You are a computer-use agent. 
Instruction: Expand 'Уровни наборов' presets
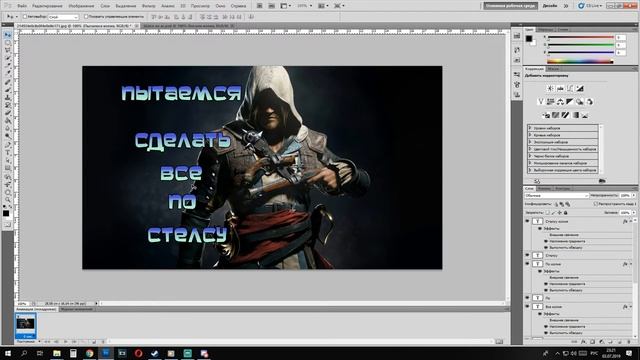(x=530, y=128)
